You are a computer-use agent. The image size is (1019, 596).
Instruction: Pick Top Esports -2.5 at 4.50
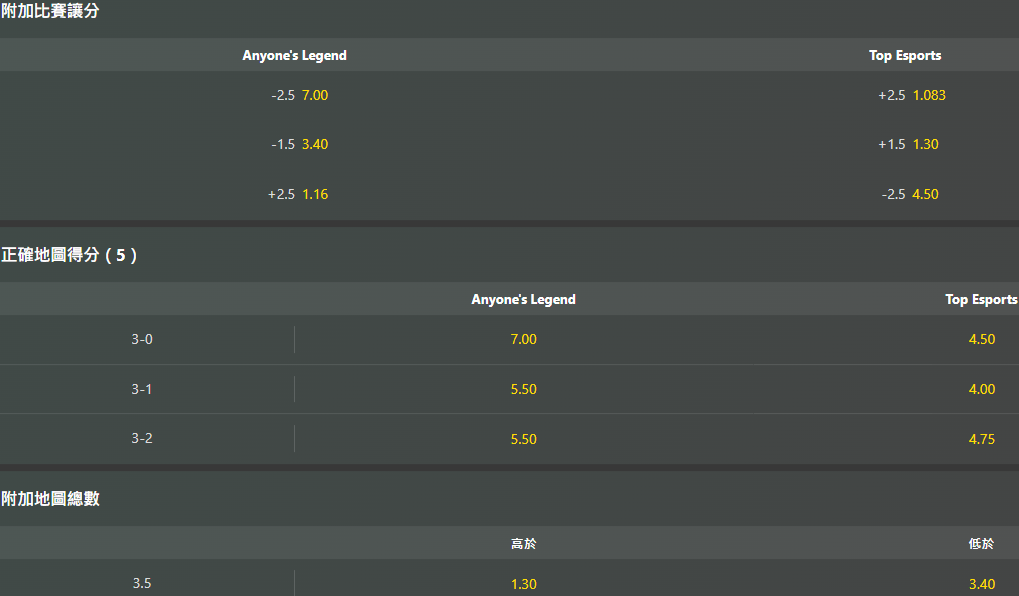[x=910, y=194]
